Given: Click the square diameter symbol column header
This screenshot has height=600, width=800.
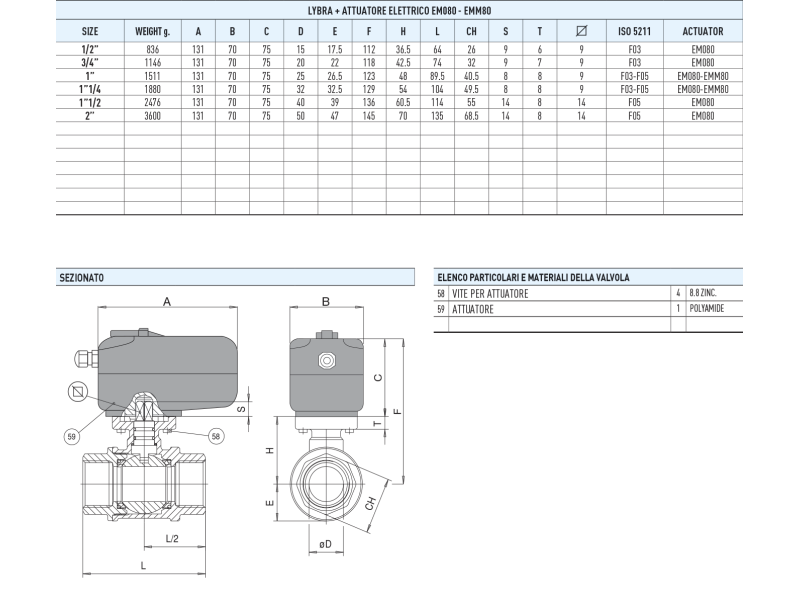Looking at the screenshot, I should tap(581, 31).
